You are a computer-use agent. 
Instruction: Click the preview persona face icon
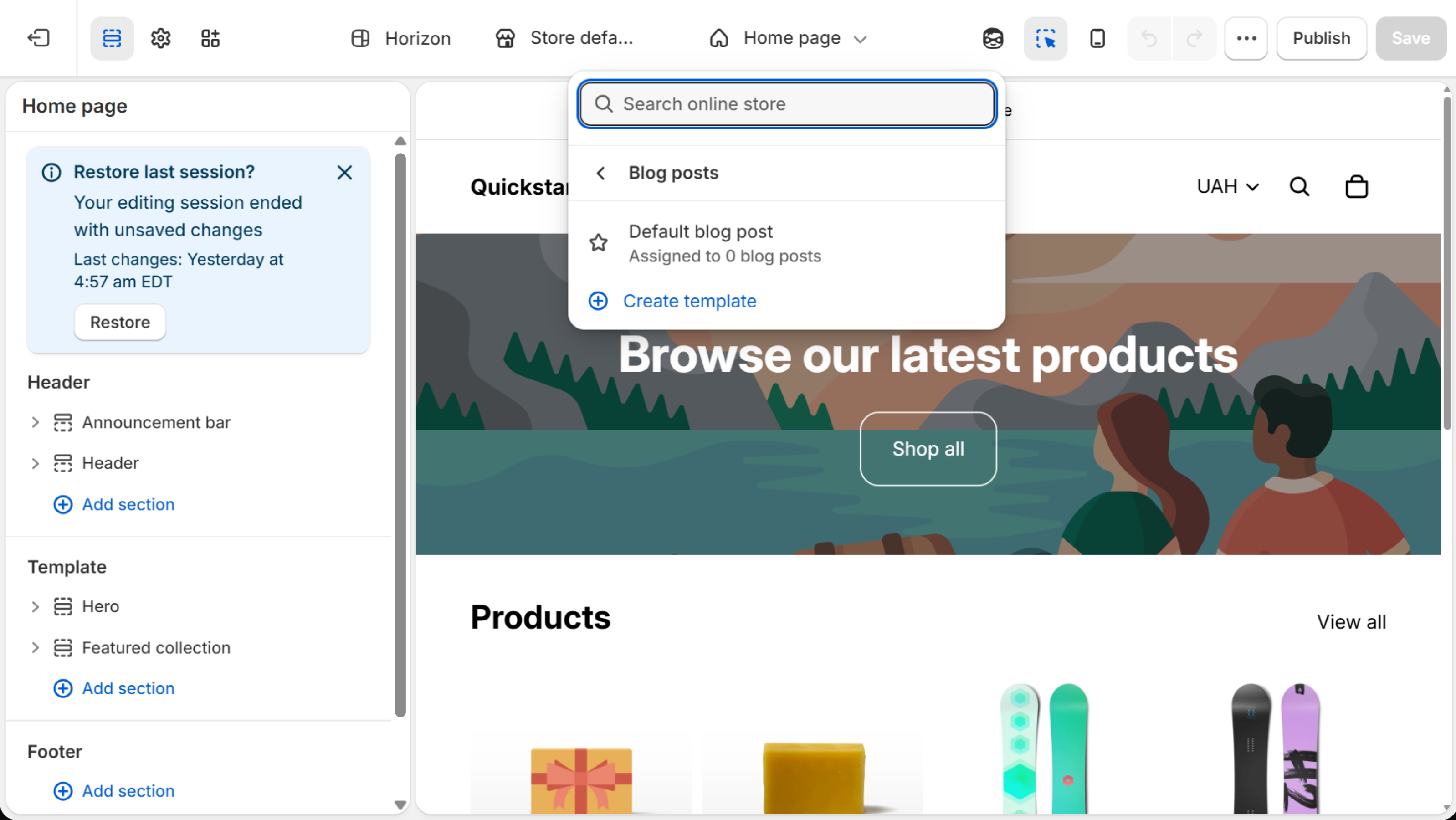coord(993,38)
